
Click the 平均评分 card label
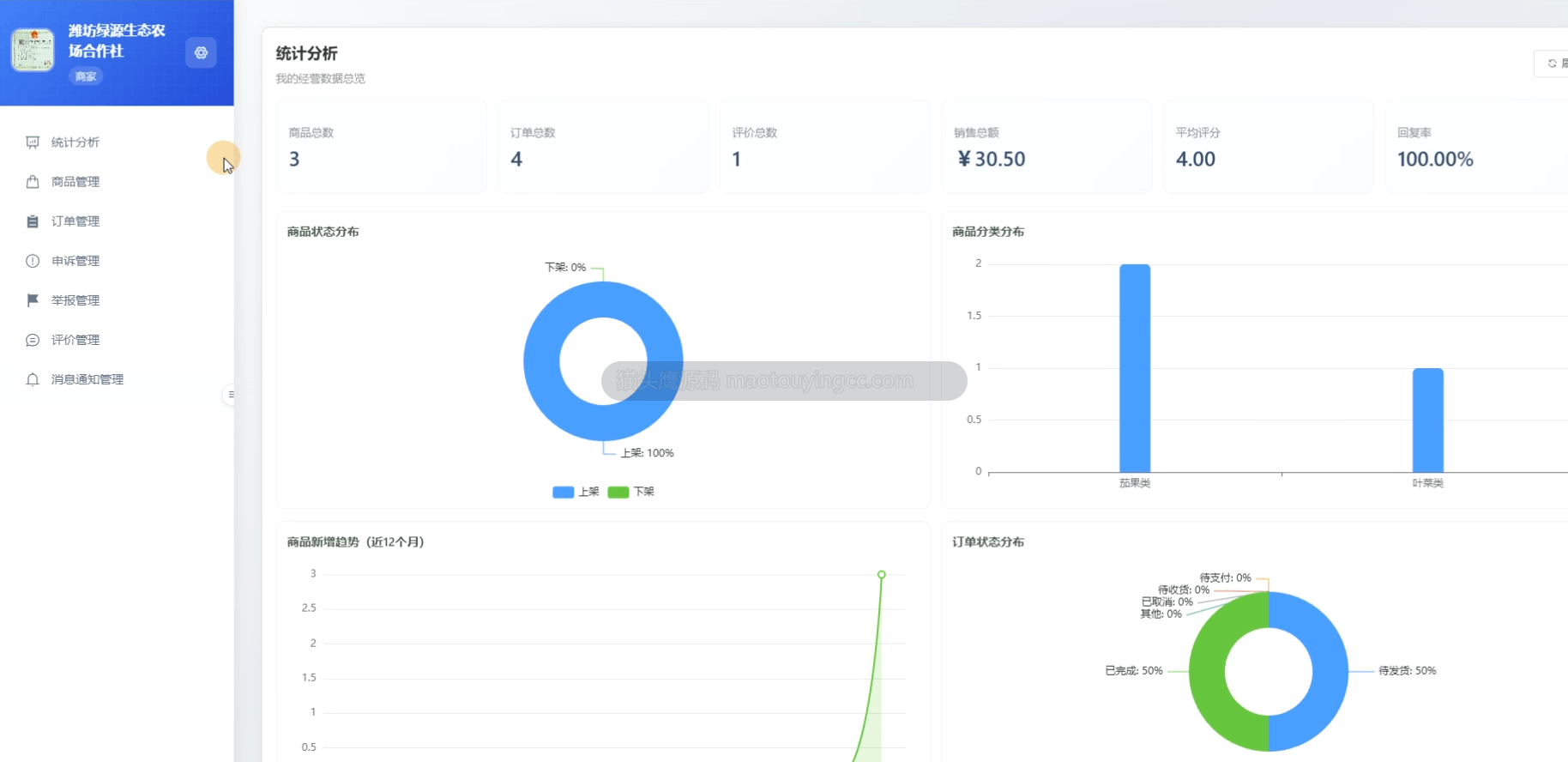1197,133
